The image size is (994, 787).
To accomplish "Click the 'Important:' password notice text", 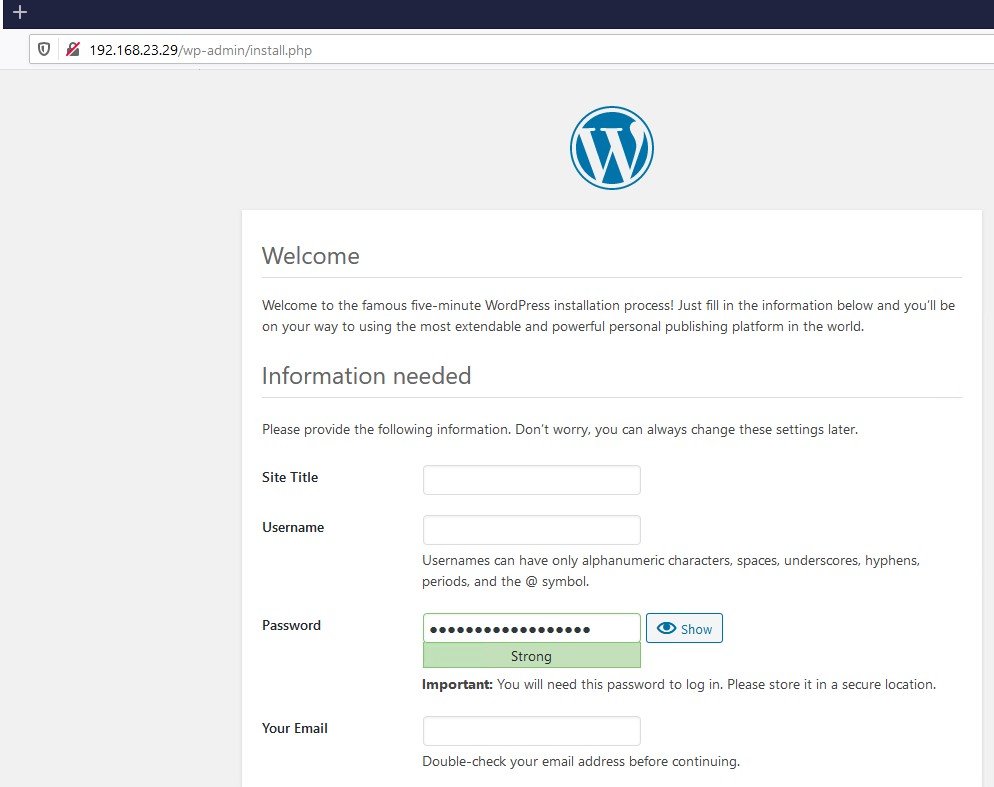I will (x=679, y=684).
